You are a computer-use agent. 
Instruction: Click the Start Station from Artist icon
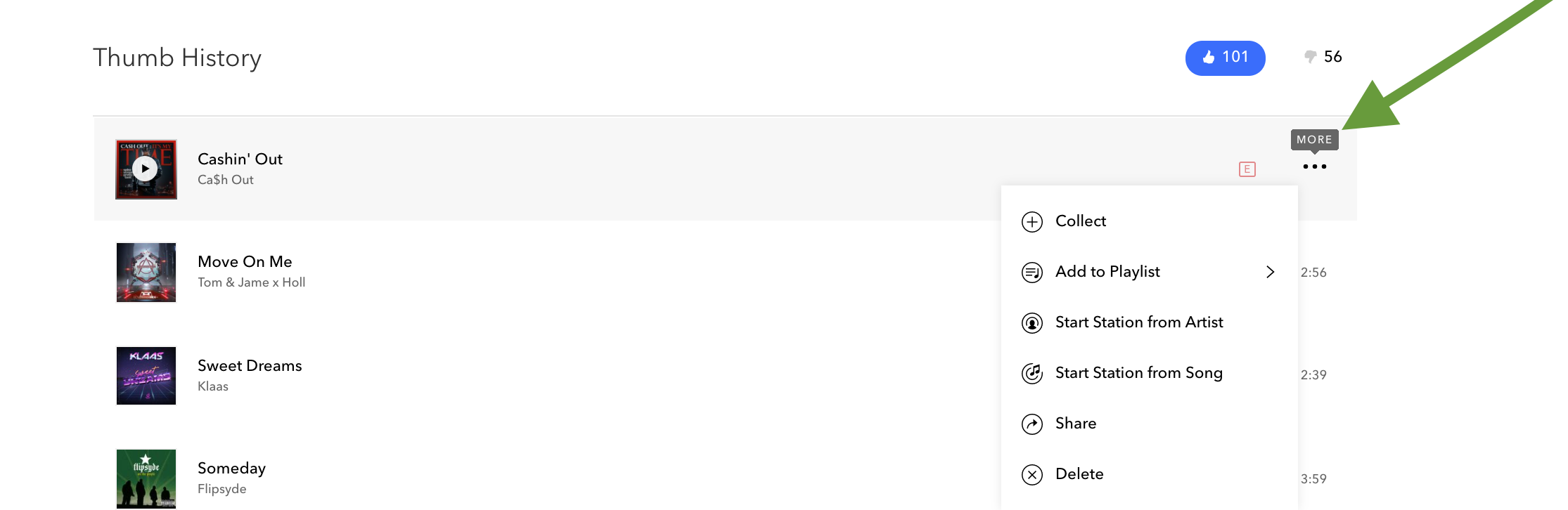click(1032, 323)
